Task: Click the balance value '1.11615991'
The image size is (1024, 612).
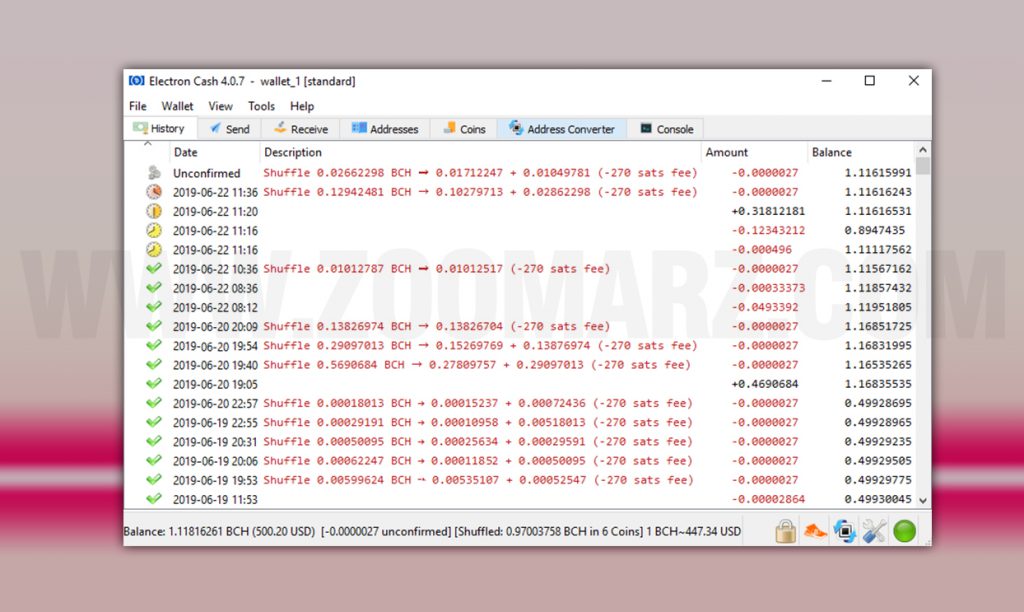Action: (x=878, y=172)
